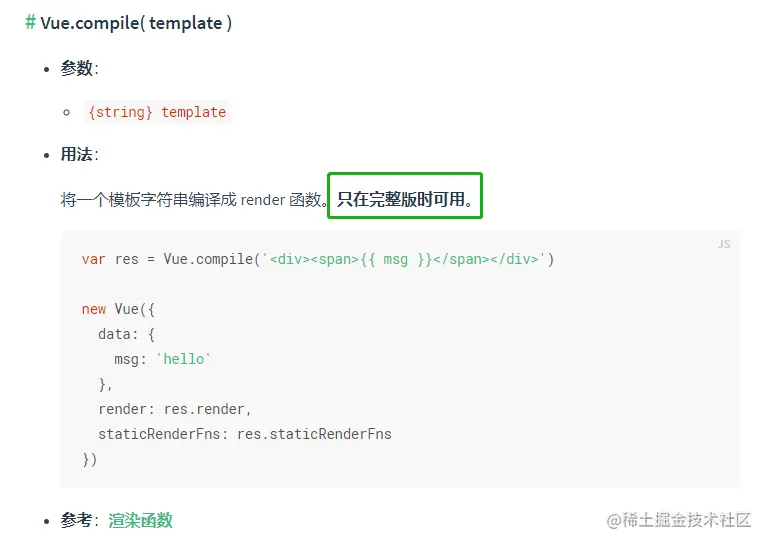Click the 用法 bullet label
Viewport: 768px width, 546px height.
point(76,154)
